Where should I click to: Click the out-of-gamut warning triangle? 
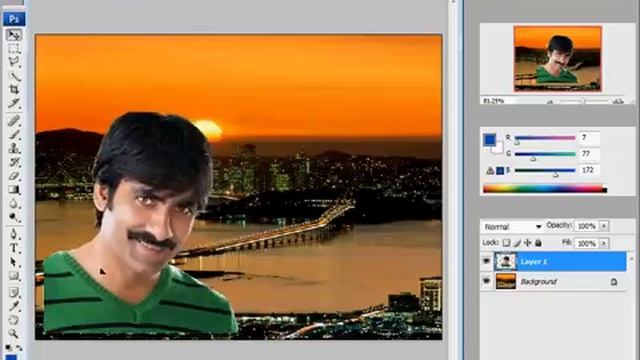(490, 171)
